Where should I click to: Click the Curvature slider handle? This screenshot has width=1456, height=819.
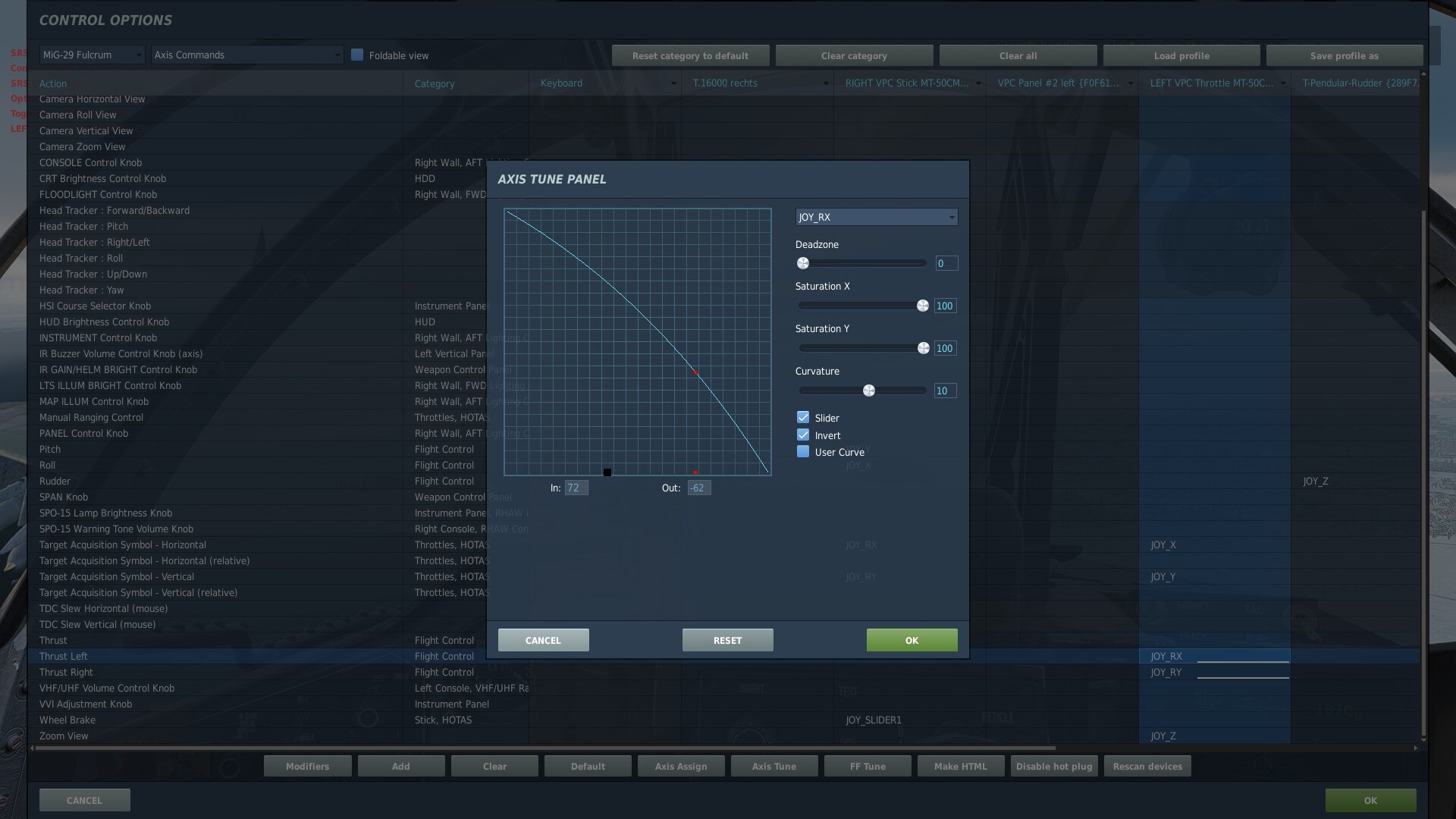(869, 391)
